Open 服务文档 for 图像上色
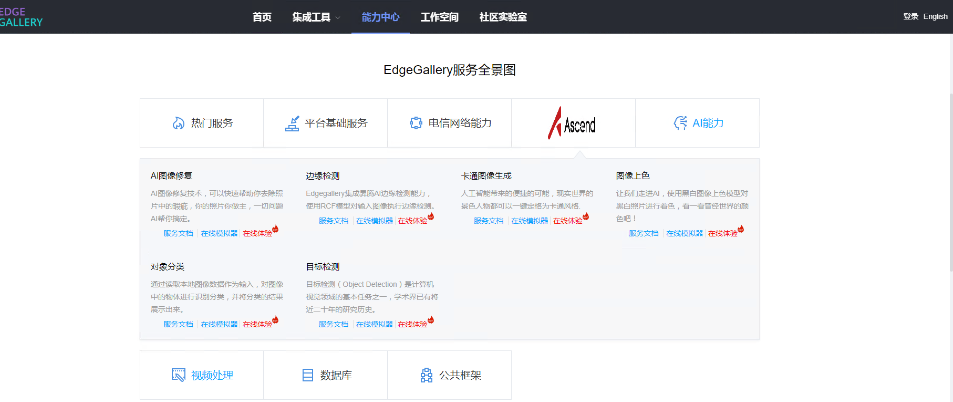This screenshot has width=953, height=402. pyautogui.click(x=644, y=233)
